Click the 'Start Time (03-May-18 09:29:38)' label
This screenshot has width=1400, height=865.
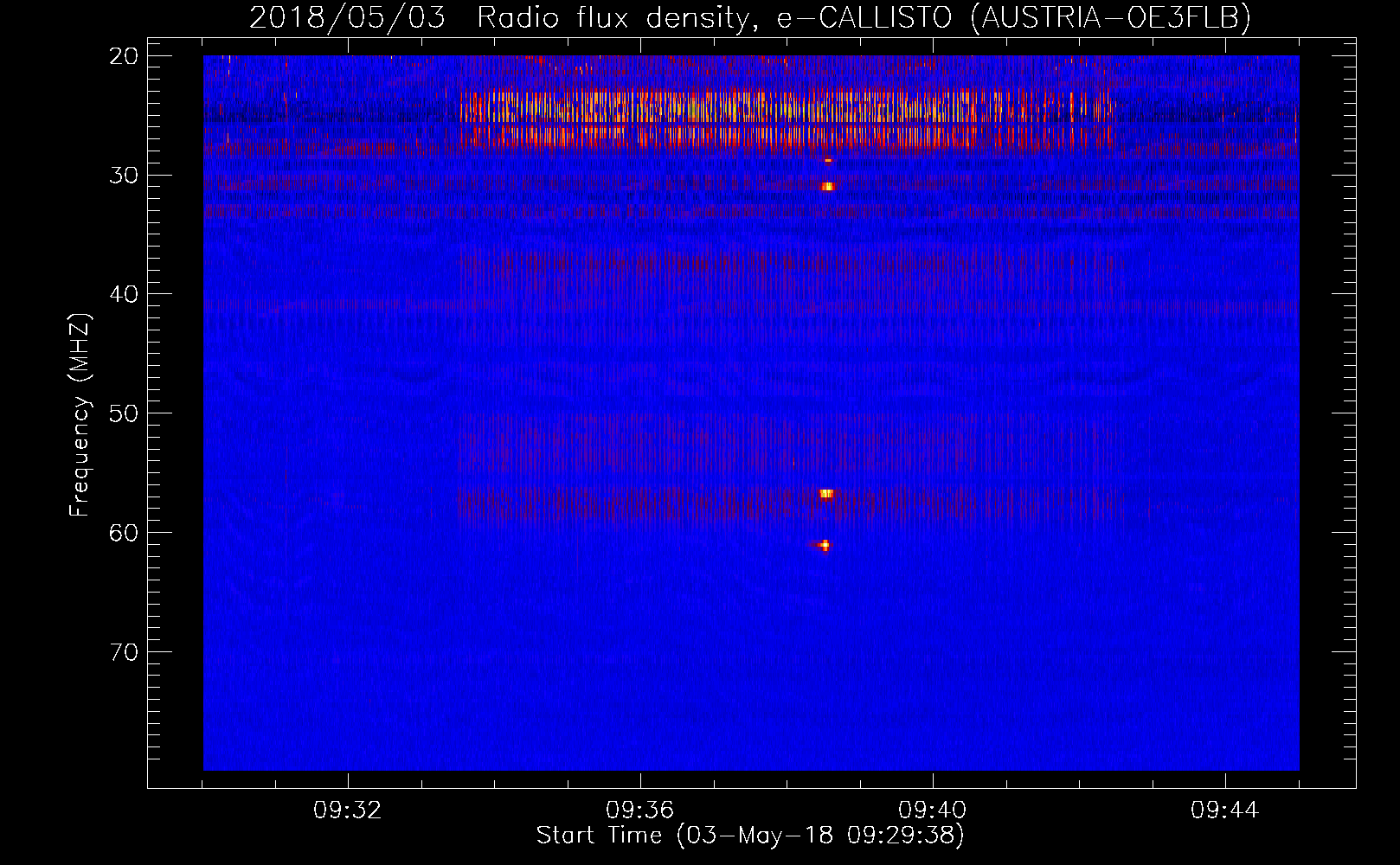749,836
